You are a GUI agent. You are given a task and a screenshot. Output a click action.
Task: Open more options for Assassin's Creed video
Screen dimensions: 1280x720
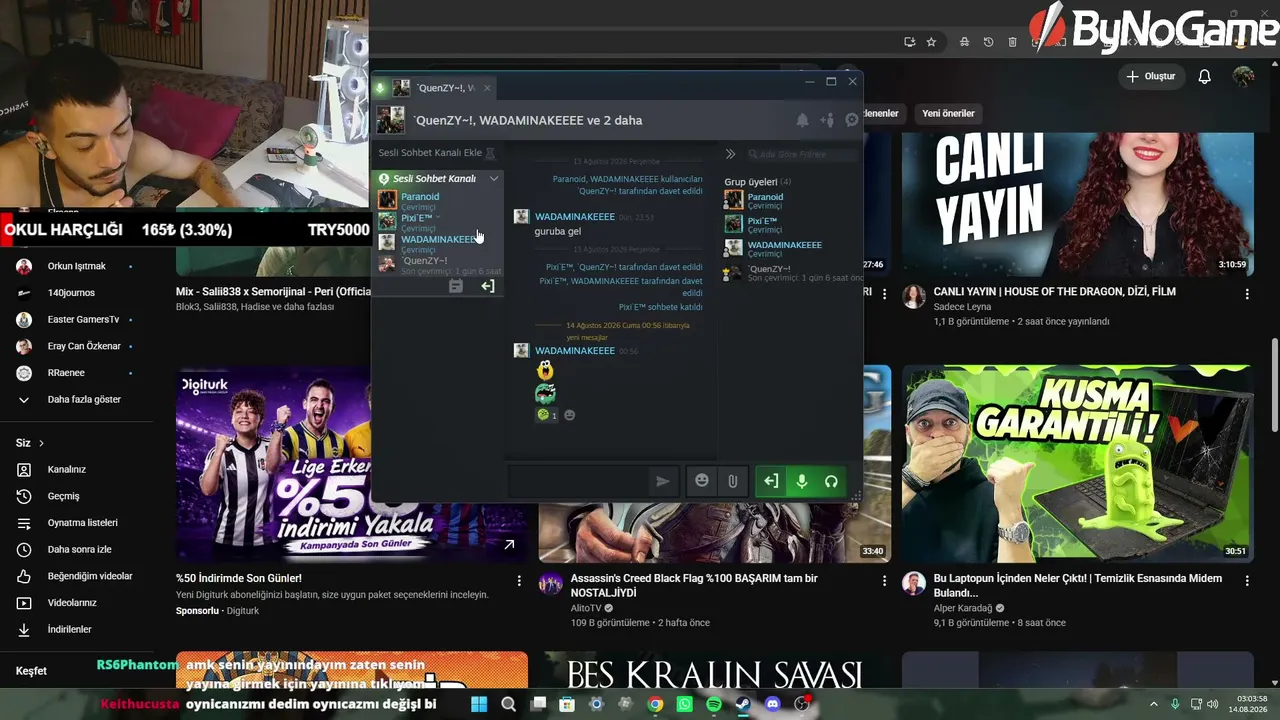click(x=884, y=581)
